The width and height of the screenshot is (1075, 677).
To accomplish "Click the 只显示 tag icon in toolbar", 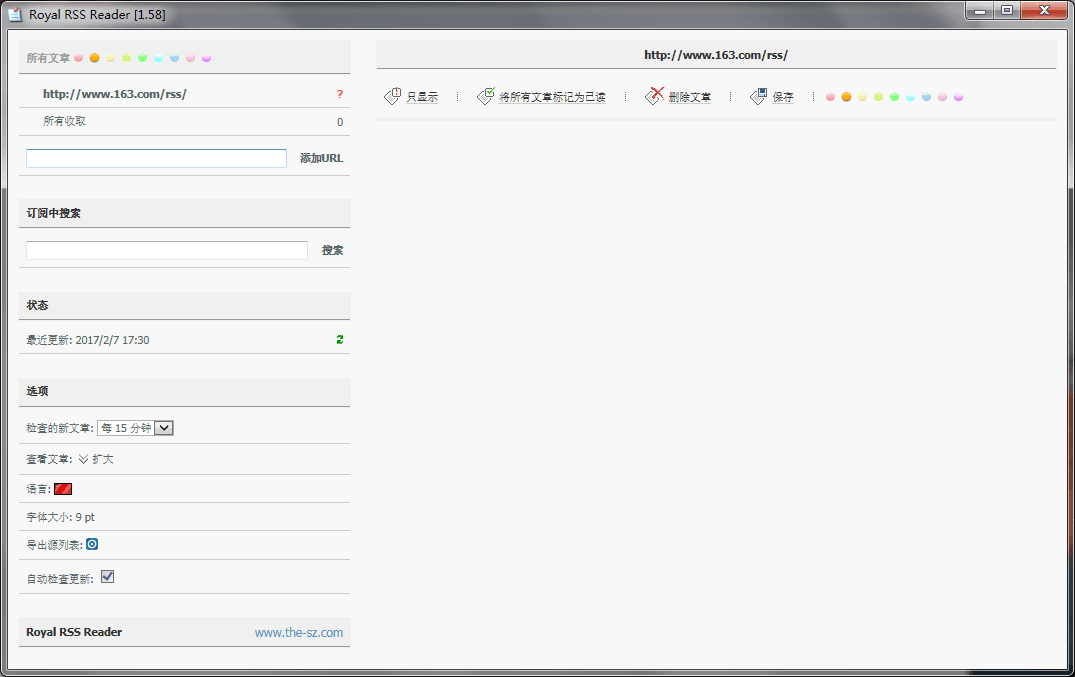I will (x=393, y=96).
